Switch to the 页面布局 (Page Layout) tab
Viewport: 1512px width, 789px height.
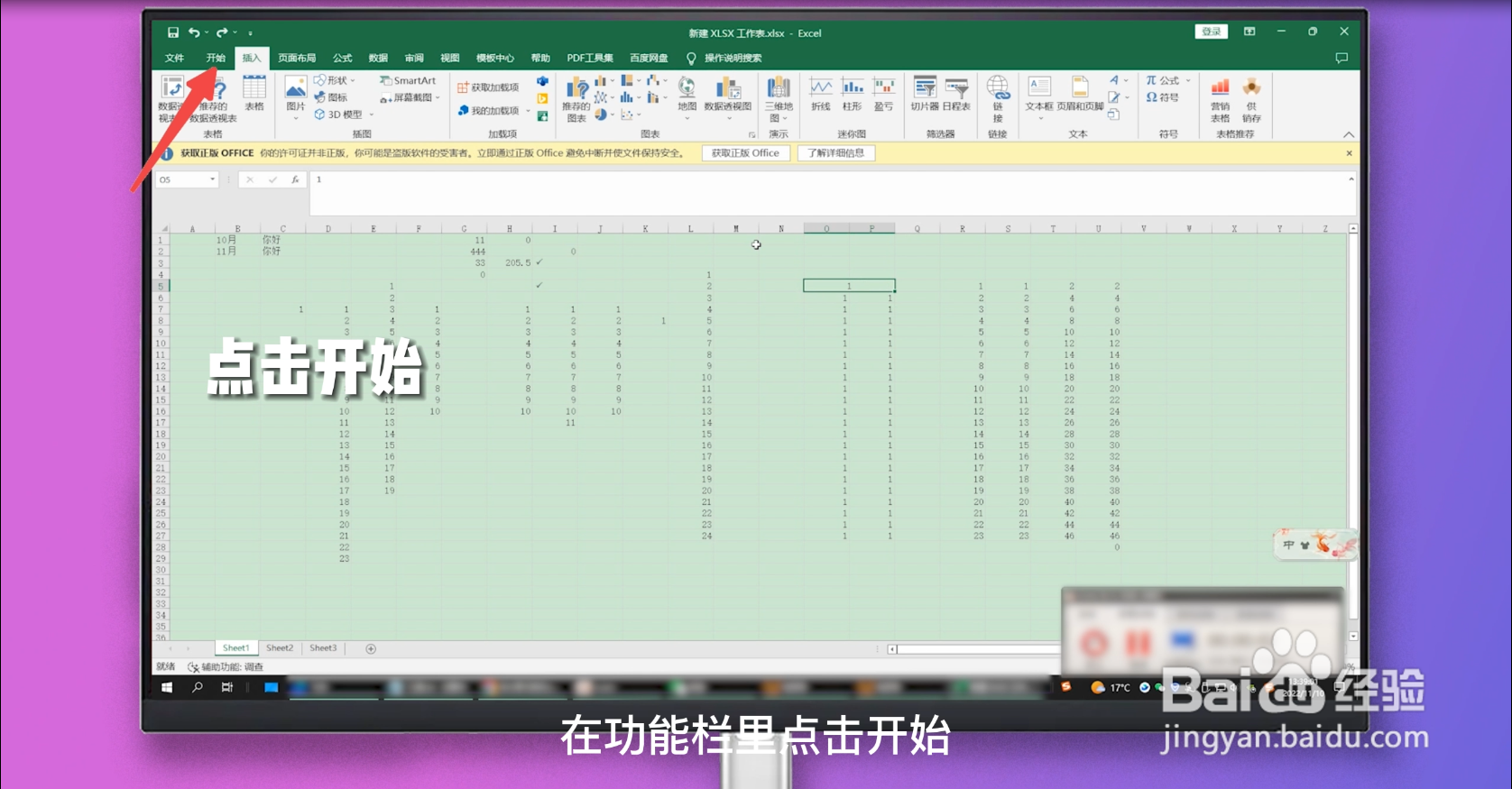(297, 58)
